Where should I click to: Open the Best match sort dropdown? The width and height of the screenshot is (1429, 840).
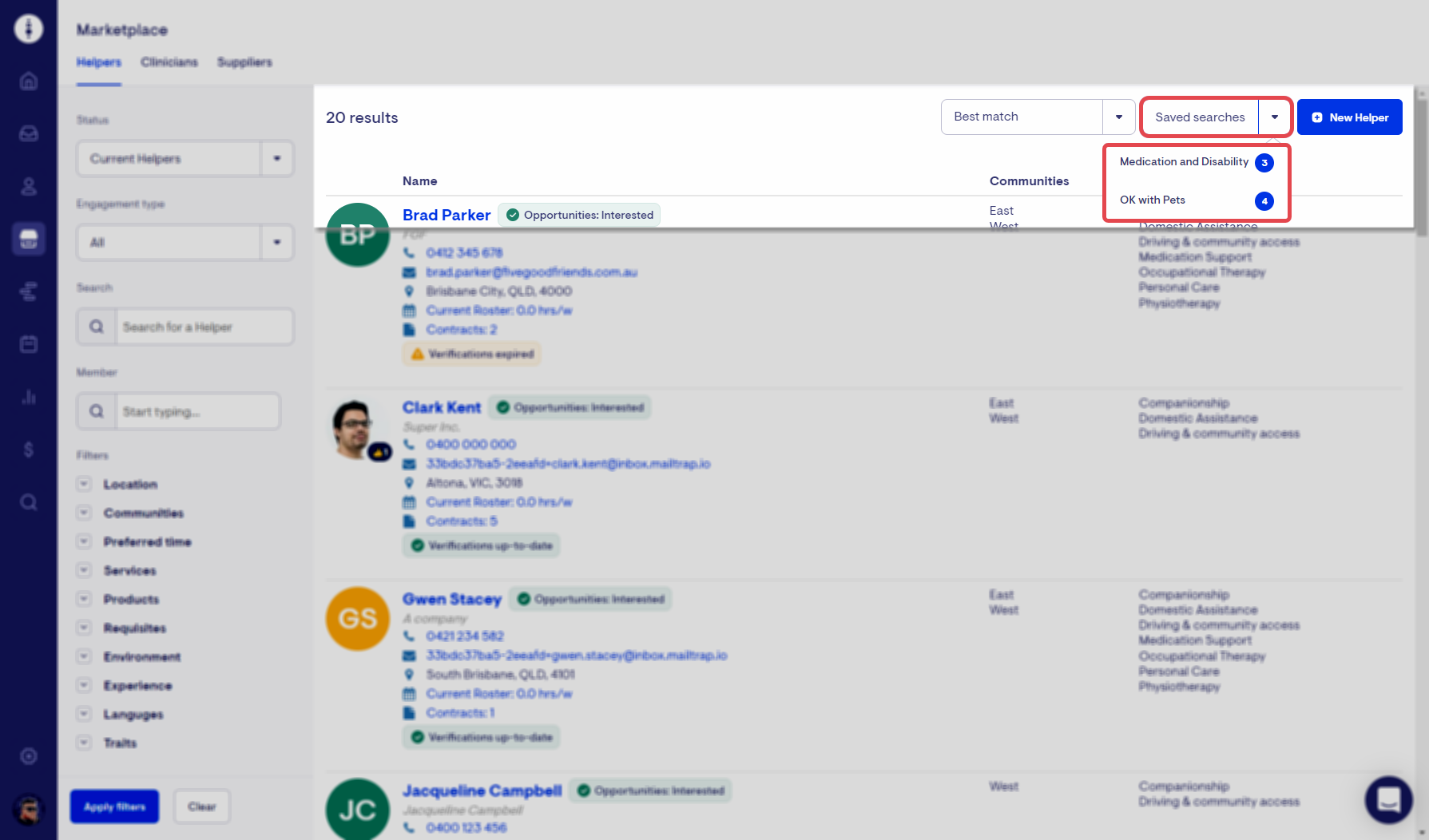click(x=1037, y=117)
